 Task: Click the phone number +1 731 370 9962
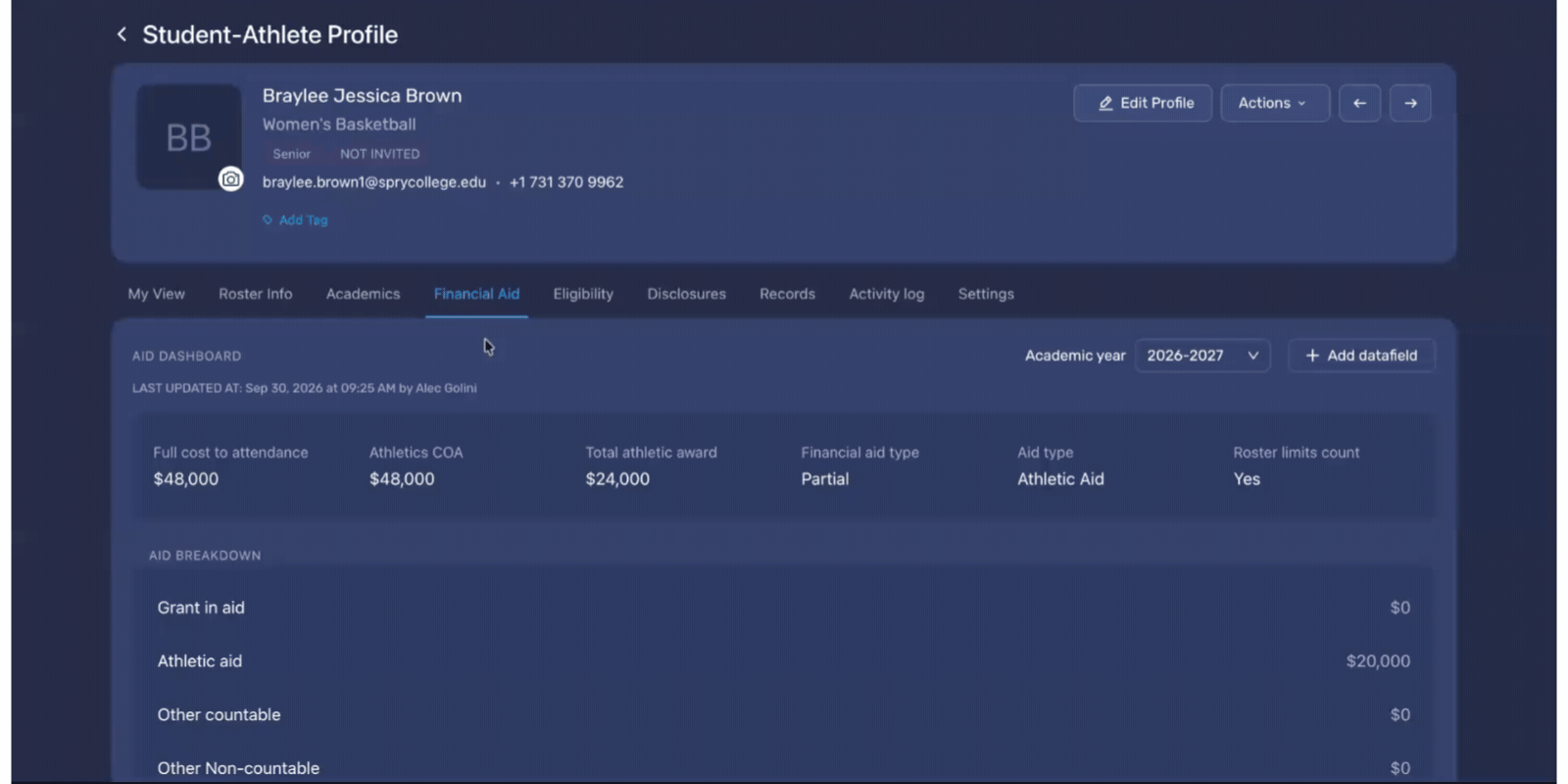tap(566, 182)
